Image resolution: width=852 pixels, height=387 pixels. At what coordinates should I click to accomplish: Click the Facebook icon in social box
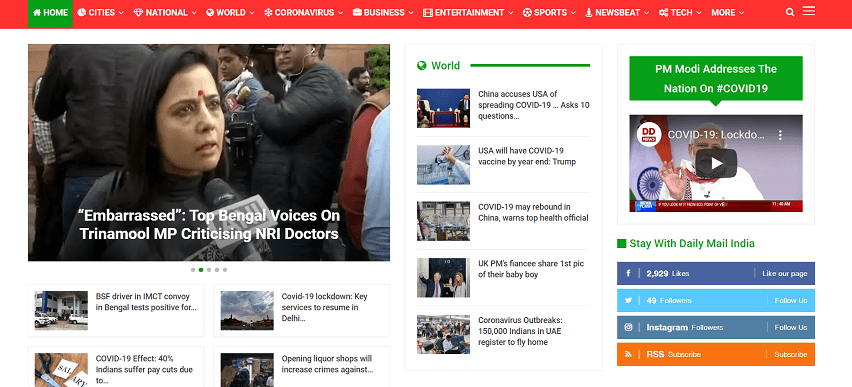628,273
